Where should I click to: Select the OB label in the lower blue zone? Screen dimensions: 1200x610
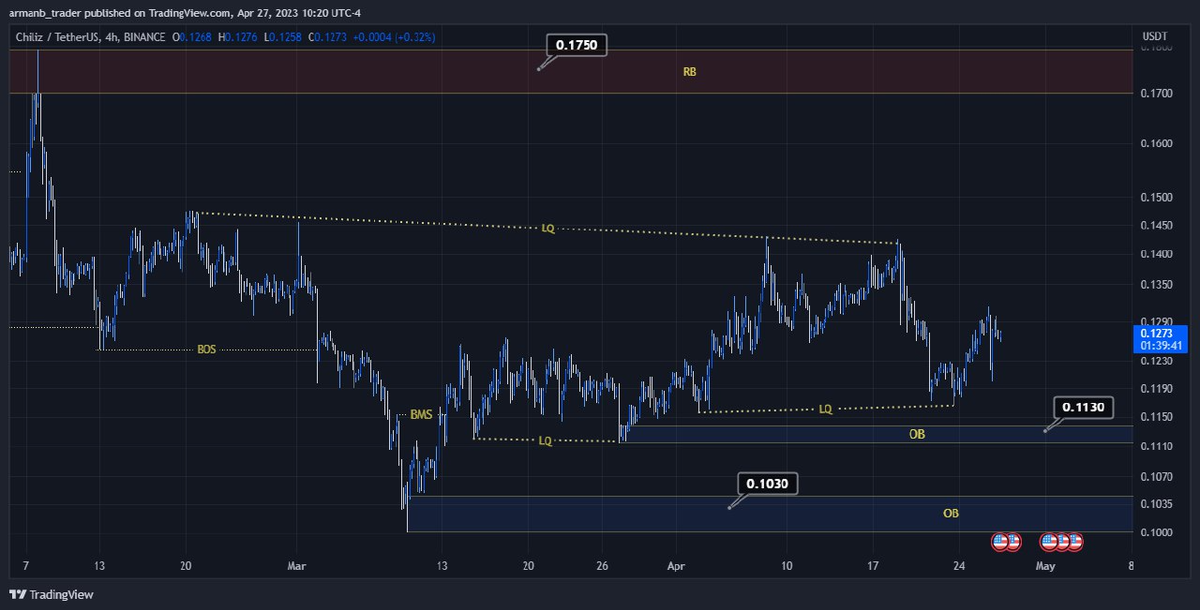(x=950, y=513)
